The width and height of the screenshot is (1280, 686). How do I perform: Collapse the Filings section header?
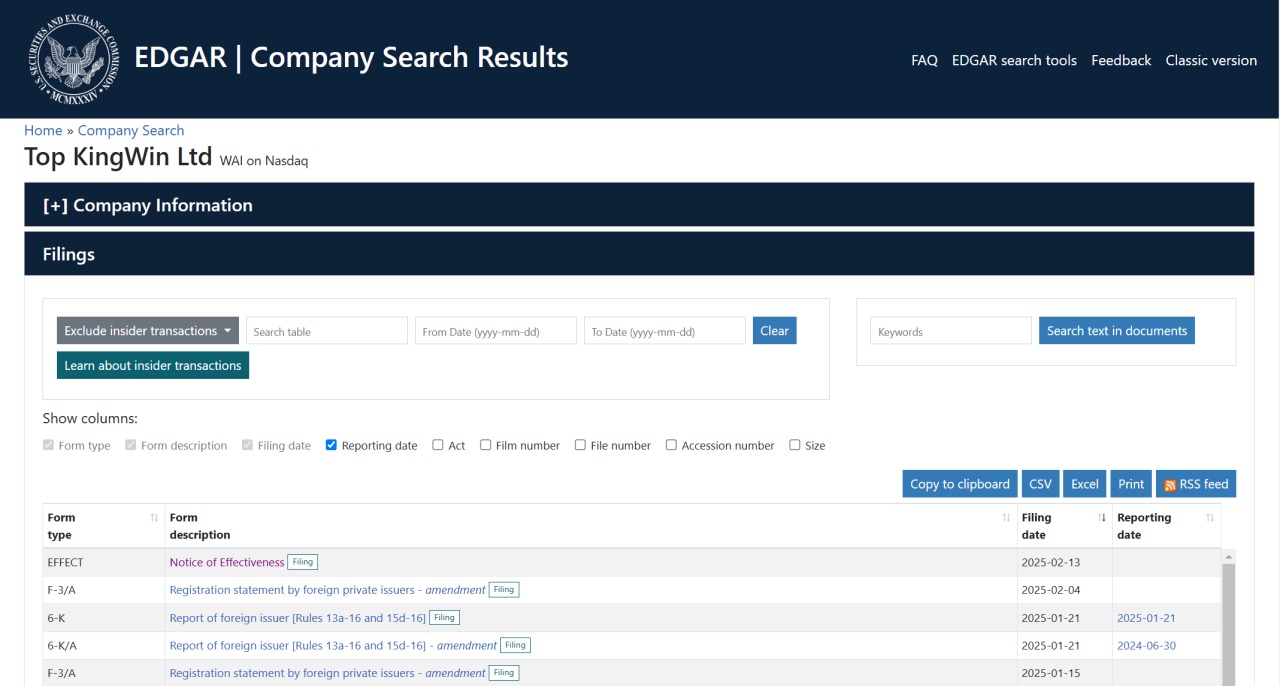(x=639, y=254)
